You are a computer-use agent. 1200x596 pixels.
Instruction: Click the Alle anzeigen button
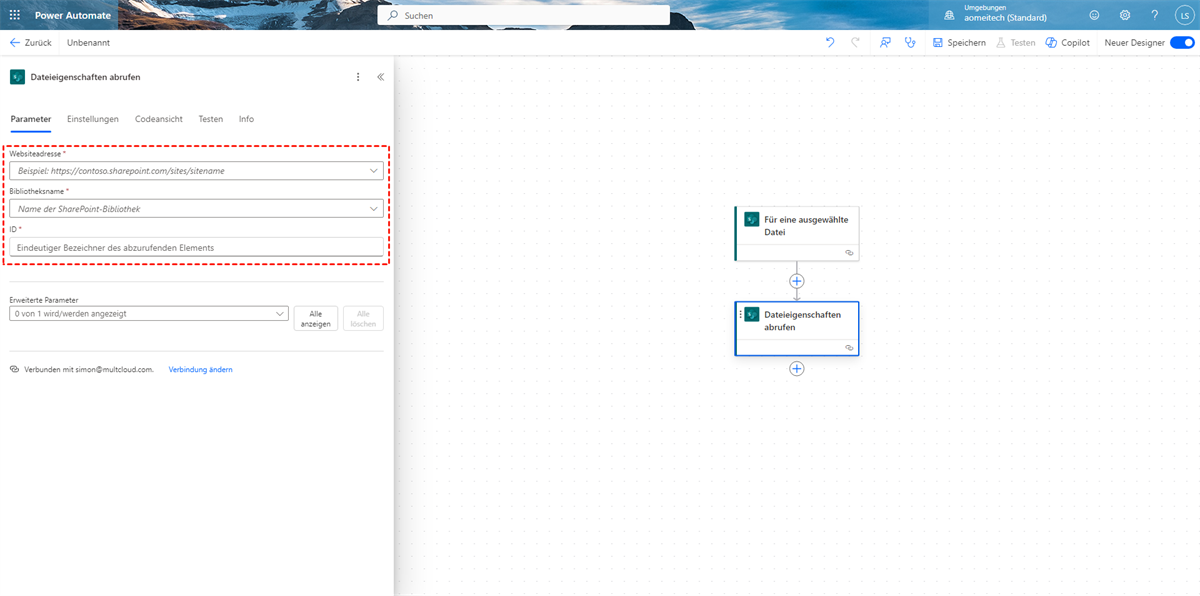pyautogui.click(x=316, y=319)
